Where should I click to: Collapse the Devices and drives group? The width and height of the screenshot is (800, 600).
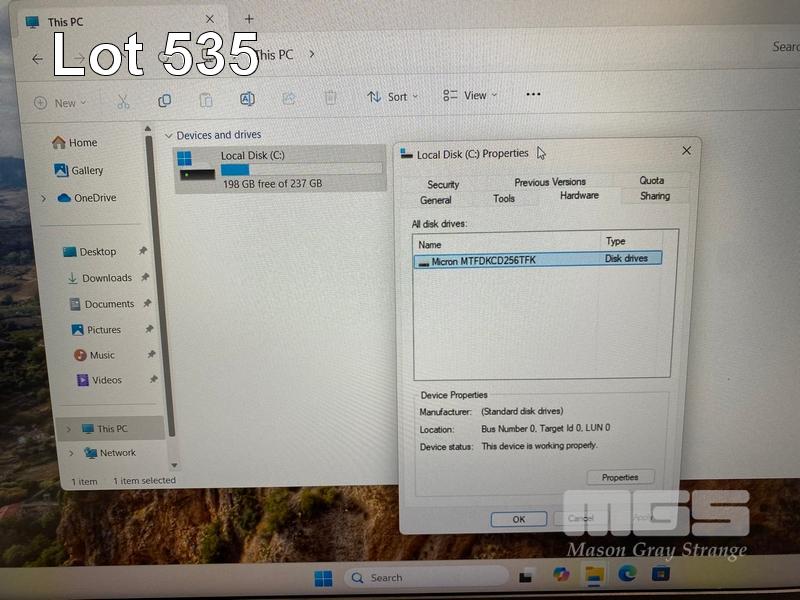(x=168, y=135)
